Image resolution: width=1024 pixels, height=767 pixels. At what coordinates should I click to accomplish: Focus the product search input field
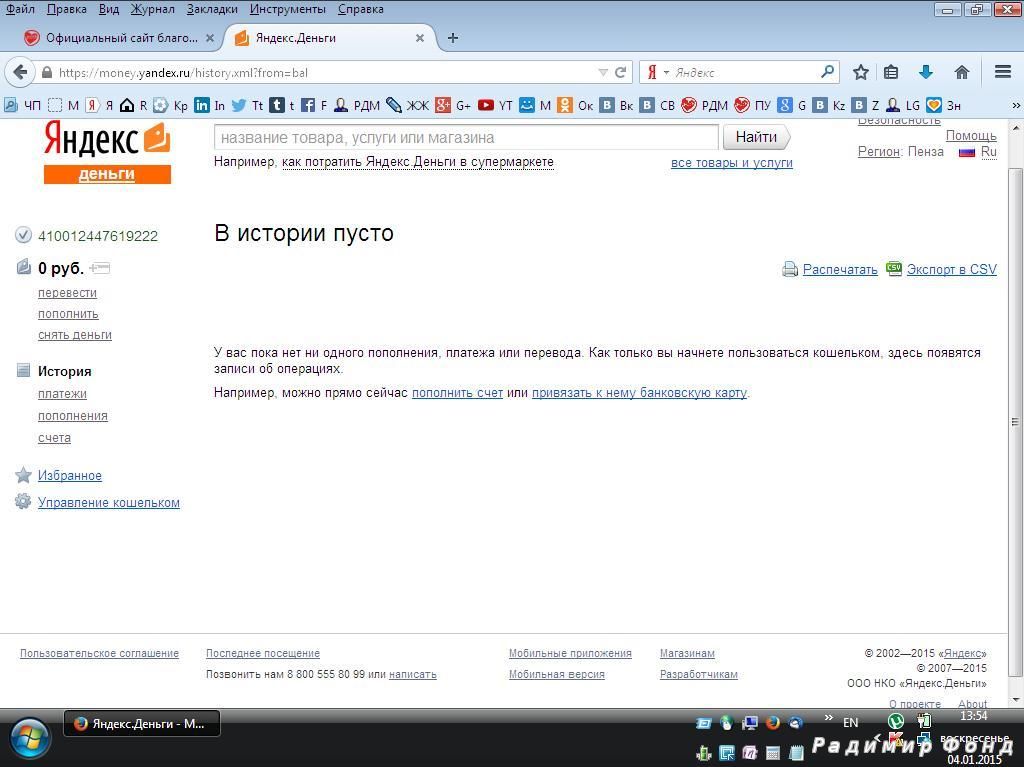point(466,137)
